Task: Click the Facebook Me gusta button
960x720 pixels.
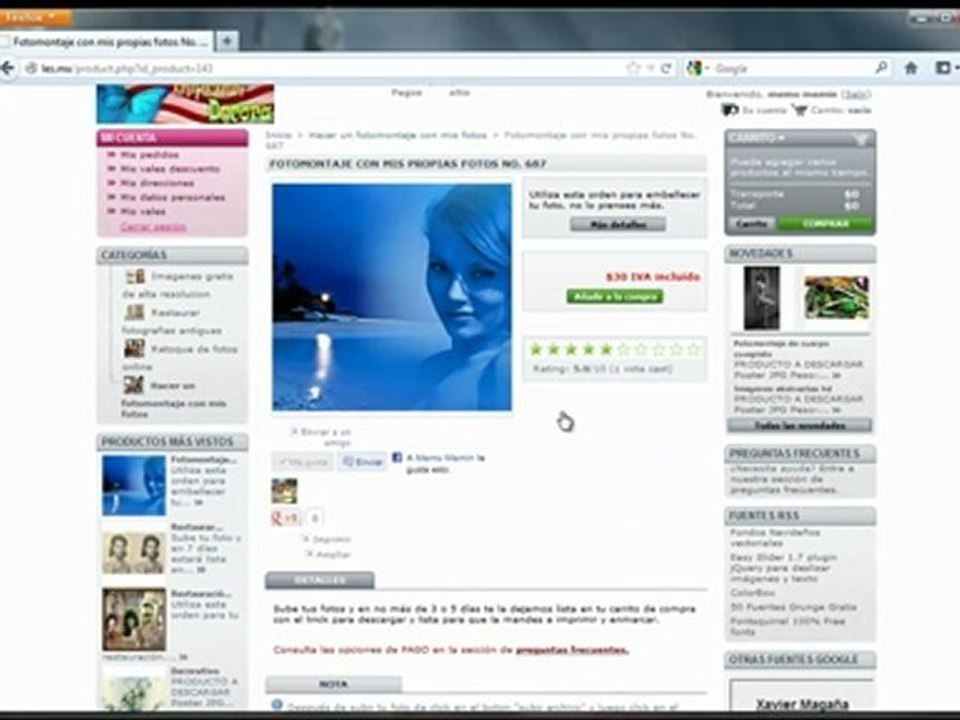Action: pos(302,462)
